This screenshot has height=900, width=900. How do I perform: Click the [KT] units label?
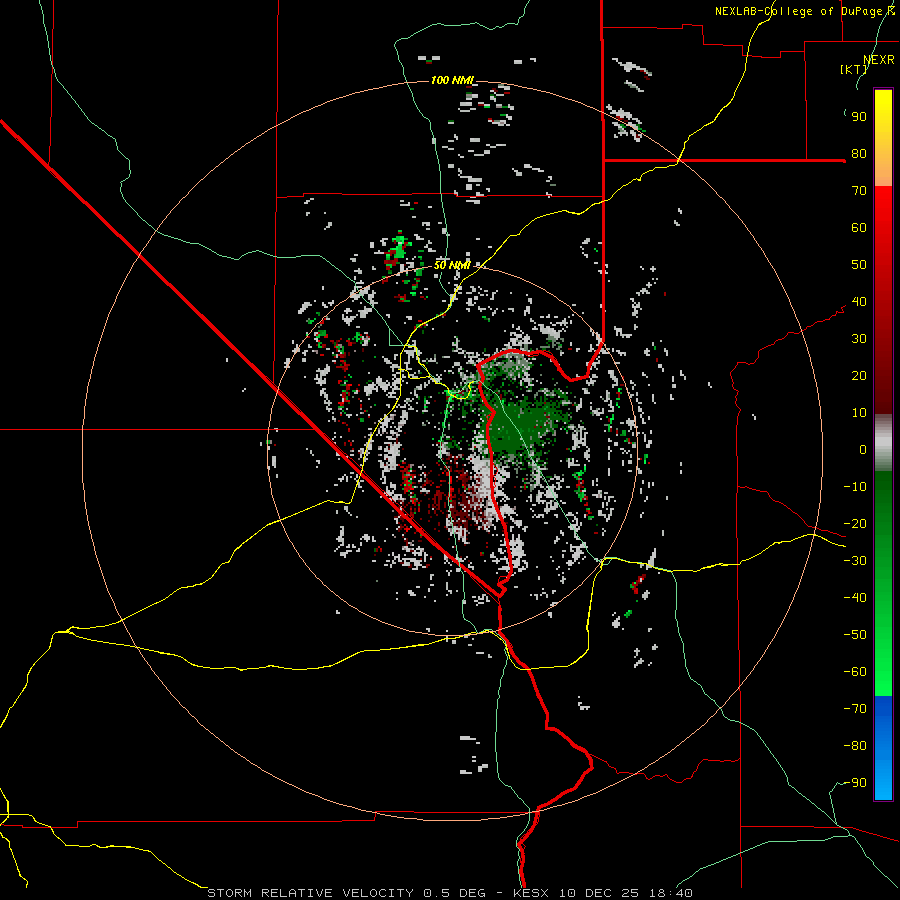(x=853, y=69)
